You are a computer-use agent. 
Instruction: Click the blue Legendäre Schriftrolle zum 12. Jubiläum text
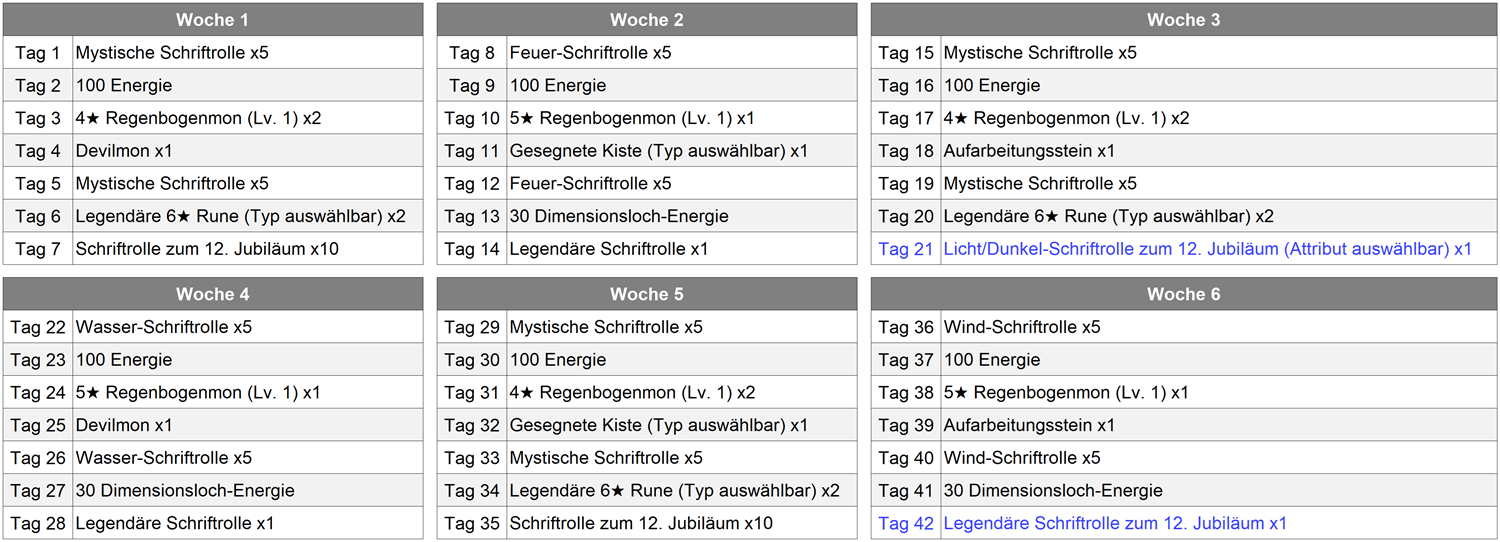pyautogui.click(x=1115, y=523)
